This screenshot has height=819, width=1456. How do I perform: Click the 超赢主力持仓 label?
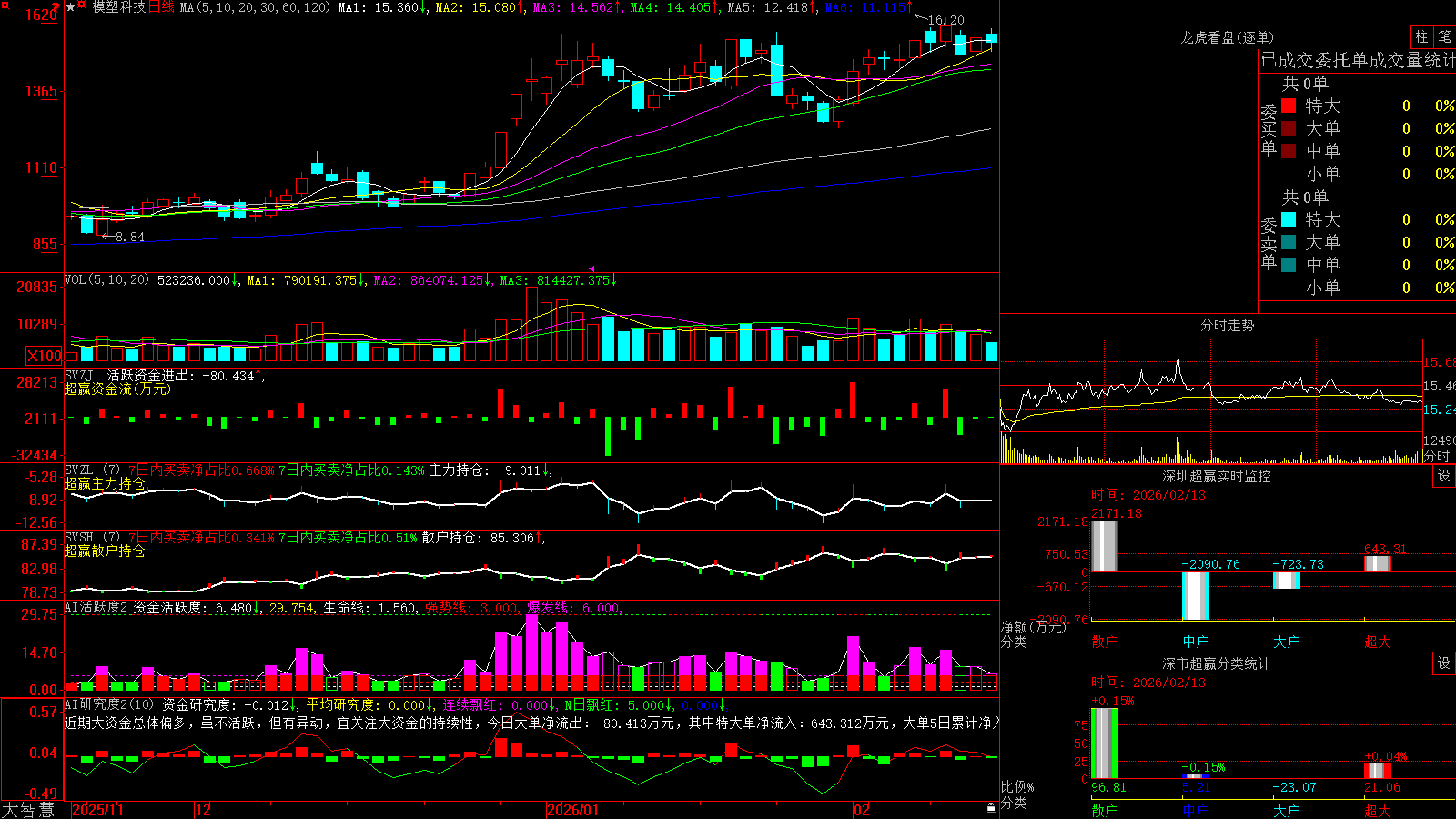click(105, 483)
